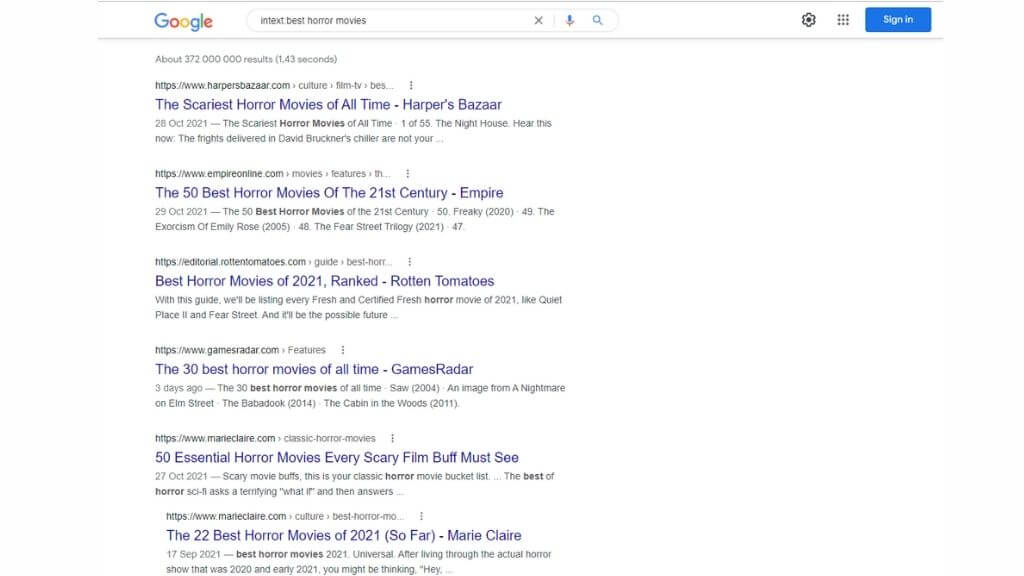Click the harpersbazaar.com URL breadcrumb

(x=274, y=86)
